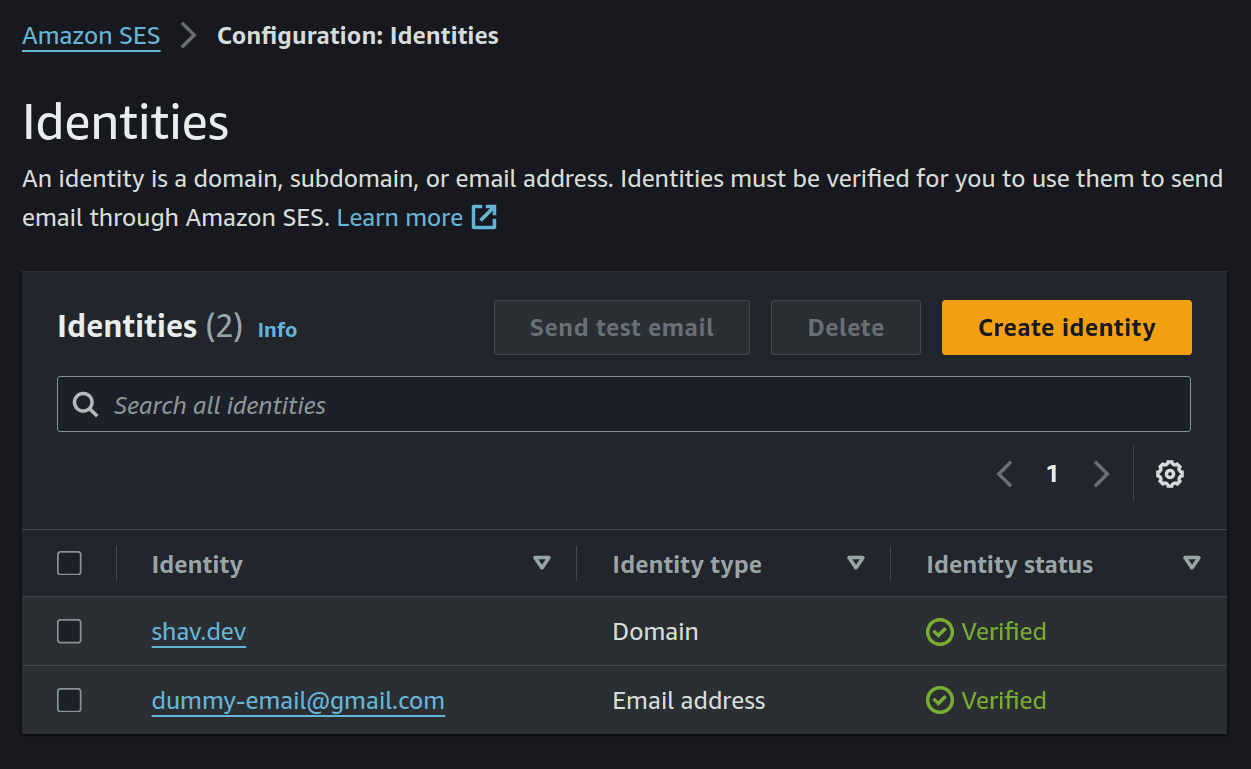Open the Identity status sort dropdown
This screenshot has width=1251, height=769.
click(1192, 563)
